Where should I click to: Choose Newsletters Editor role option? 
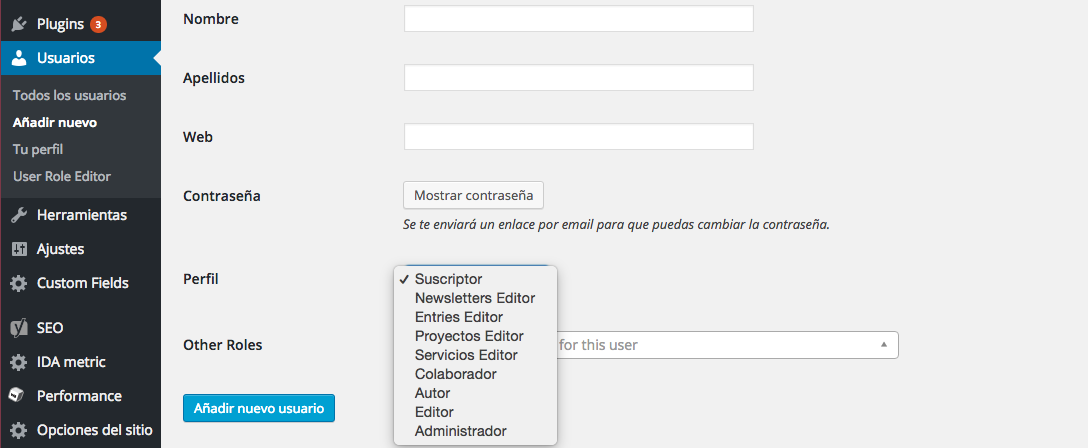pyautogui.click(x=475, y=298)
